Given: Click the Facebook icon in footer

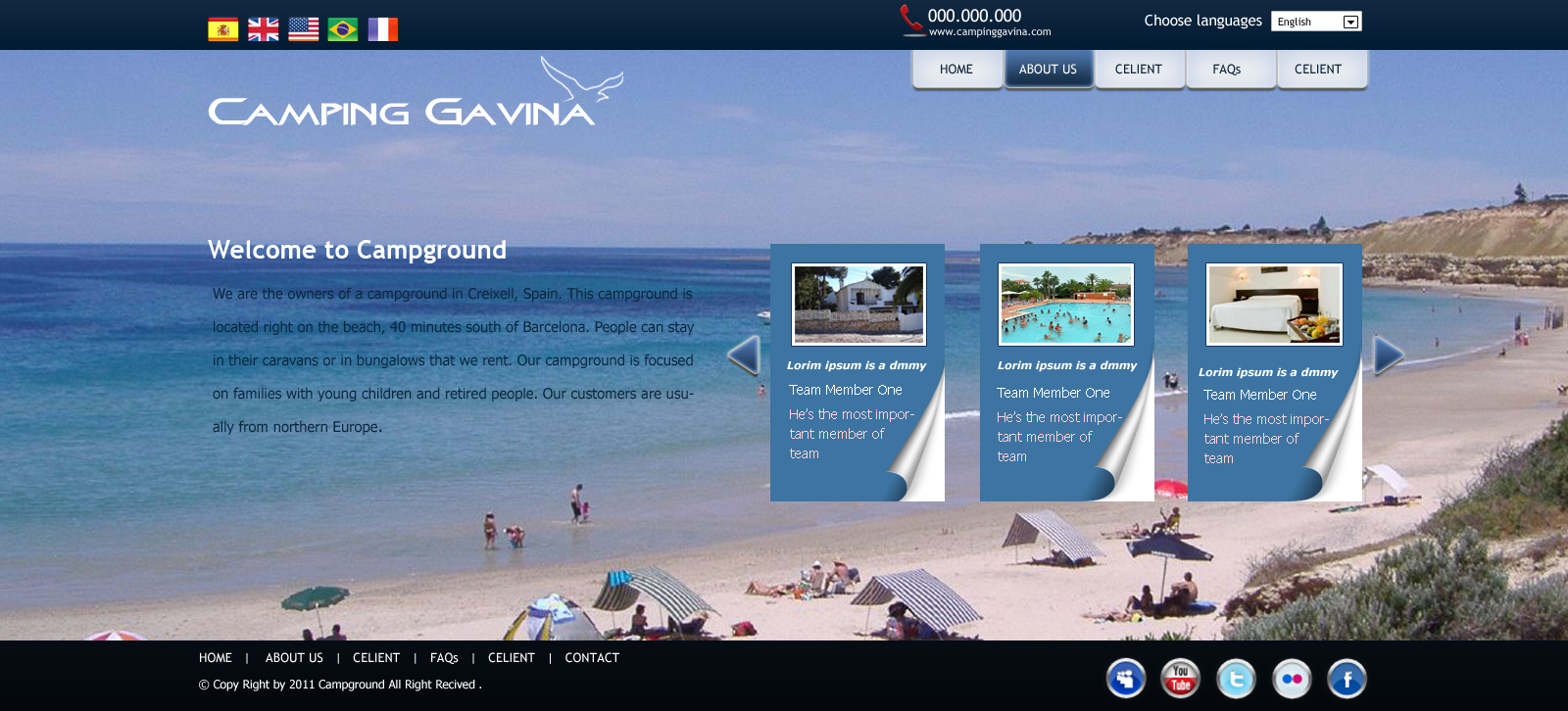Looking at the screenshot, I should [x=1347, y=678].
